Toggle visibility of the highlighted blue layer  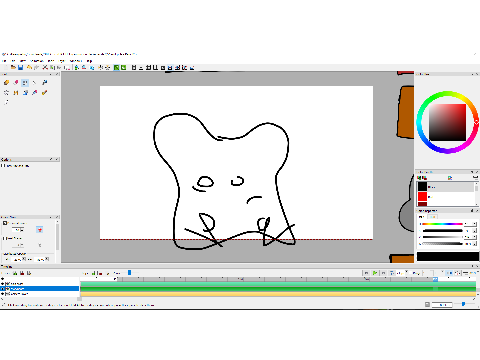[x=3, y=289]
